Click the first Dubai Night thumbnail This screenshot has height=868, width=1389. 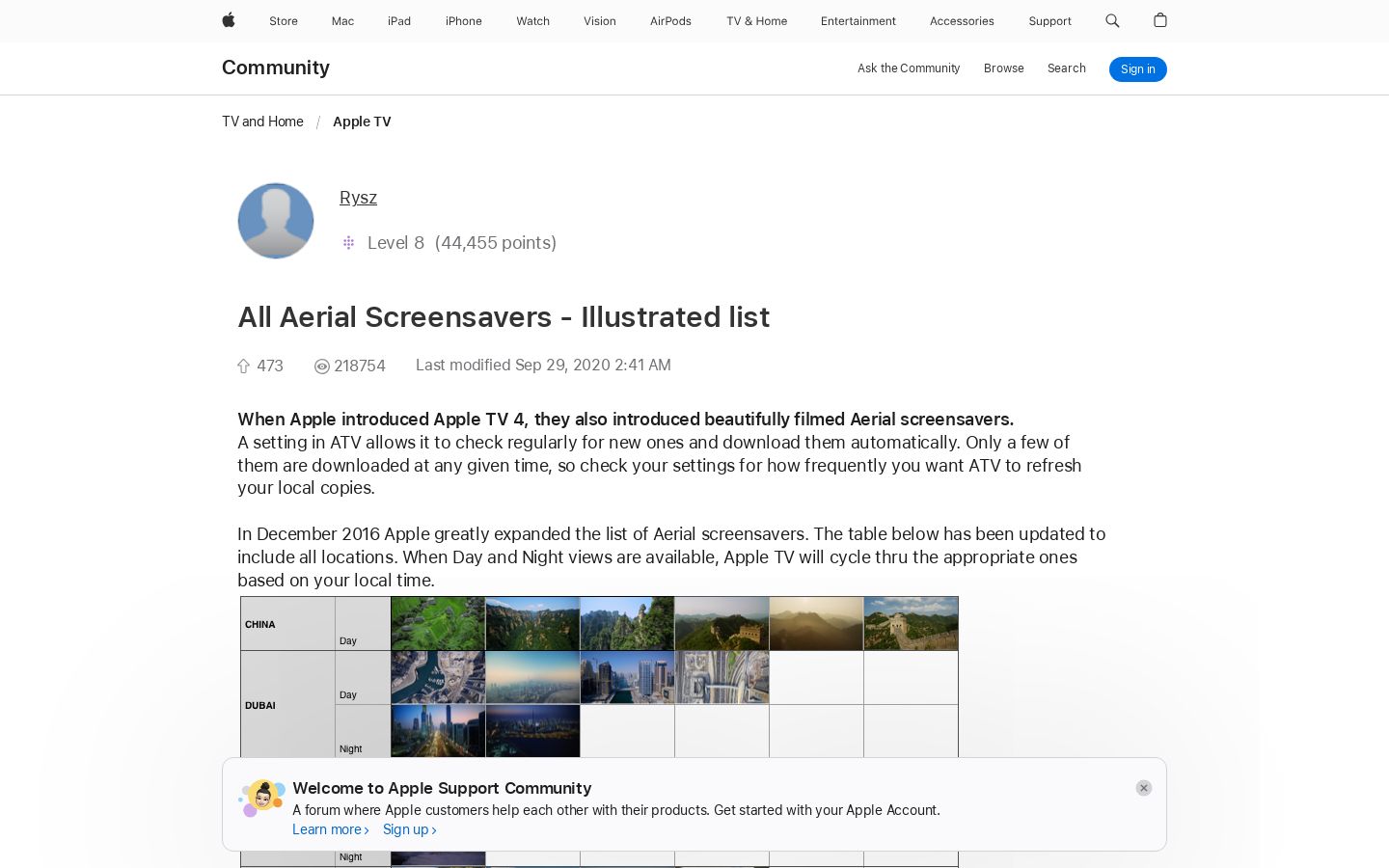pyautogui.click(x=438, y=731)
